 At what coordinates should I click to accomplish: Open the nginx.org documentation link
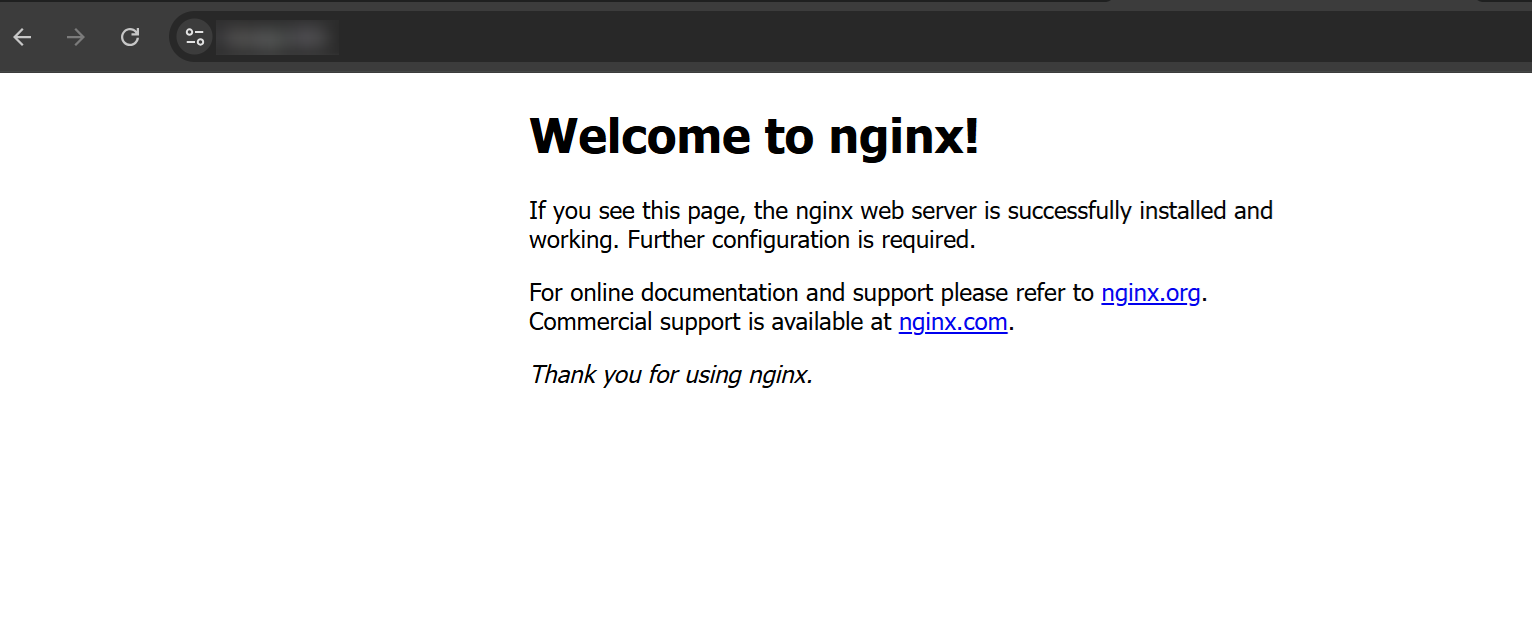point(1150,293)
